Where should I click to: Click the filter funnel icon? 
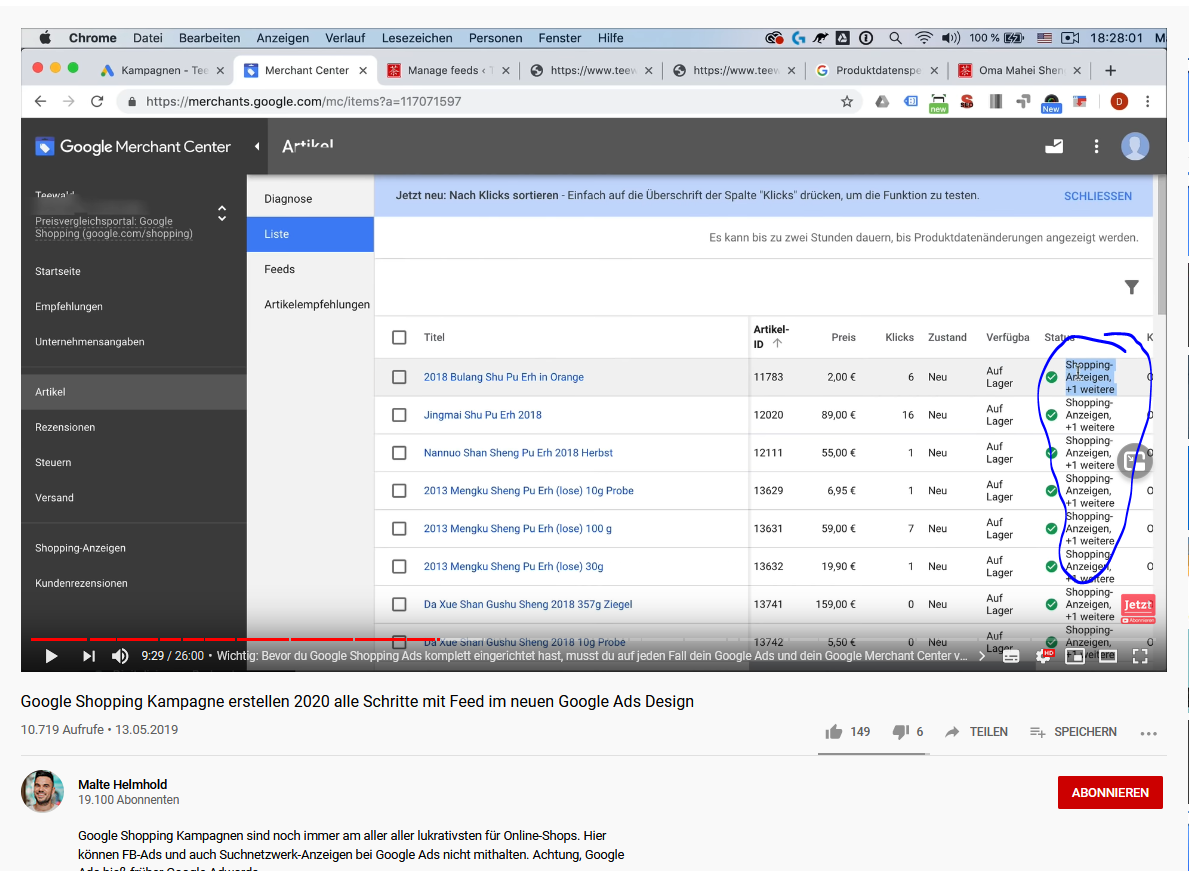(x=1131, y=288)
